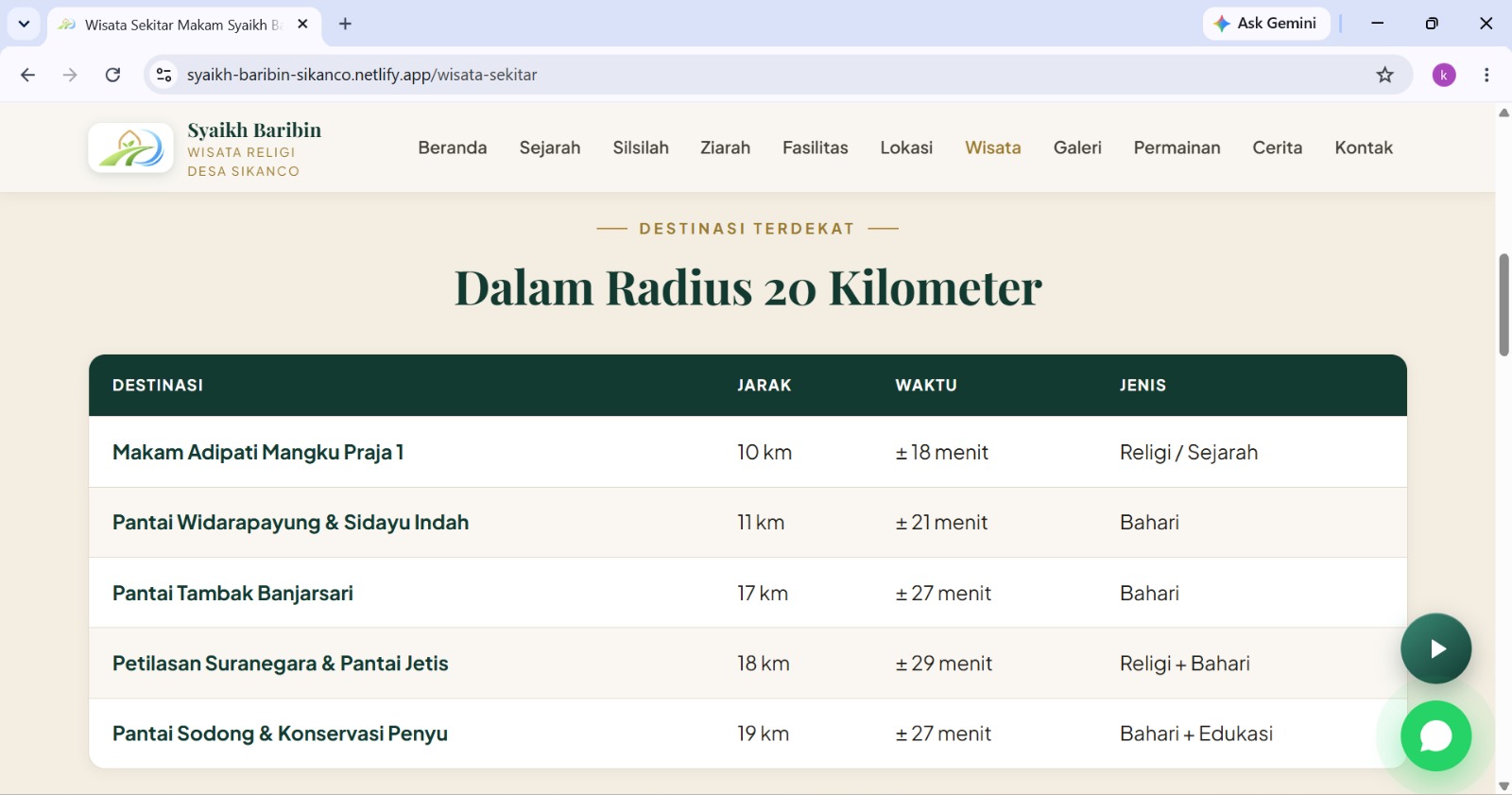
Task: Click the ± 21 menit cell
Action: pos(941,522)
